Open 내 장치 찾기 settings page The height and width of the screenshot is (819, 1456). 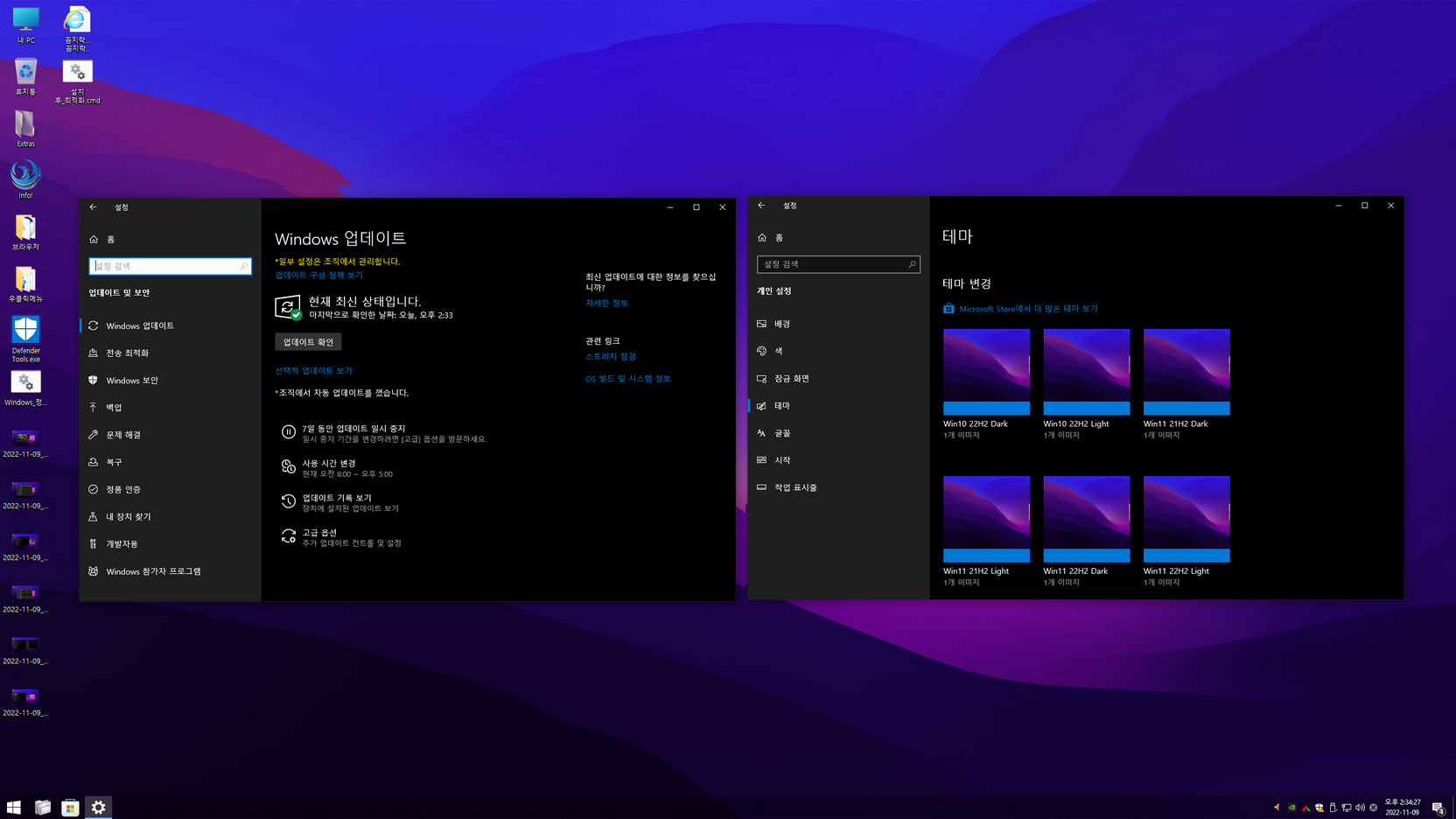(170, 517)
